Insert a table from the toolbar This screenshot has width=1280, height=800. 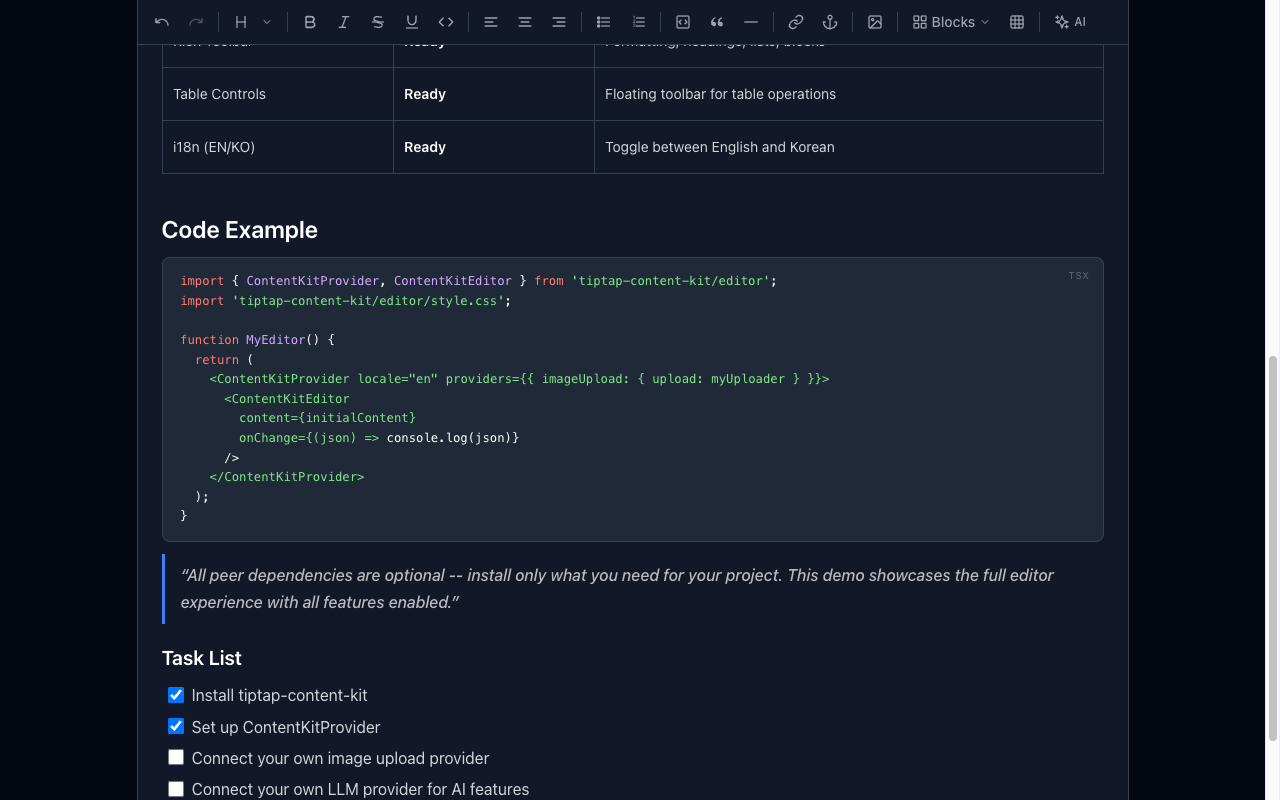1017,22
